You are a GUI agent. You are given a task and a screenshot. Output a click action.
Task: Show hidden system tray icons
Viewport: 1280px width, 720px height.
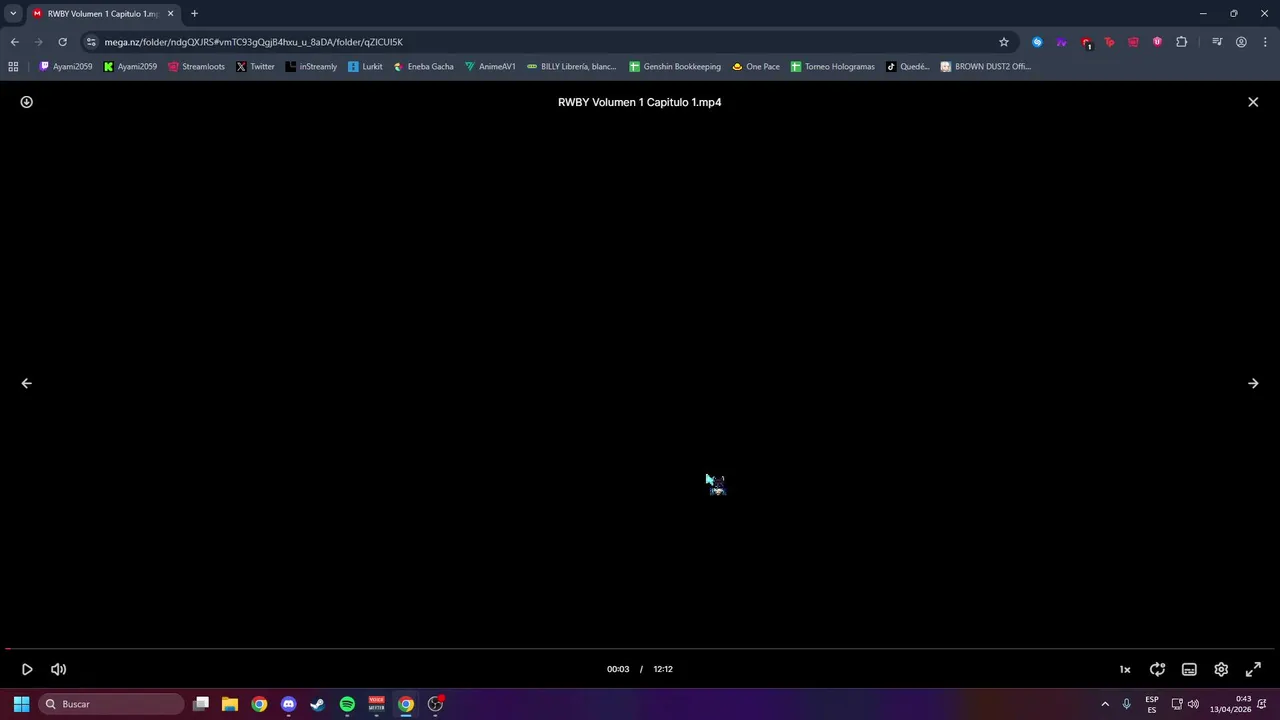(1105, 704)
